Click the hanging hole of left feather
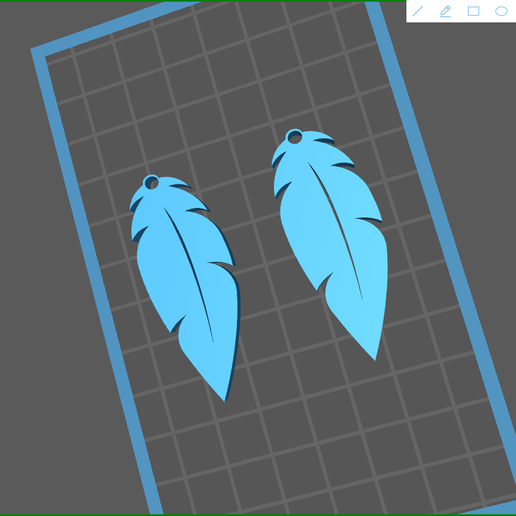The width and height of the screenshot is (516, 516). [152, 183]
